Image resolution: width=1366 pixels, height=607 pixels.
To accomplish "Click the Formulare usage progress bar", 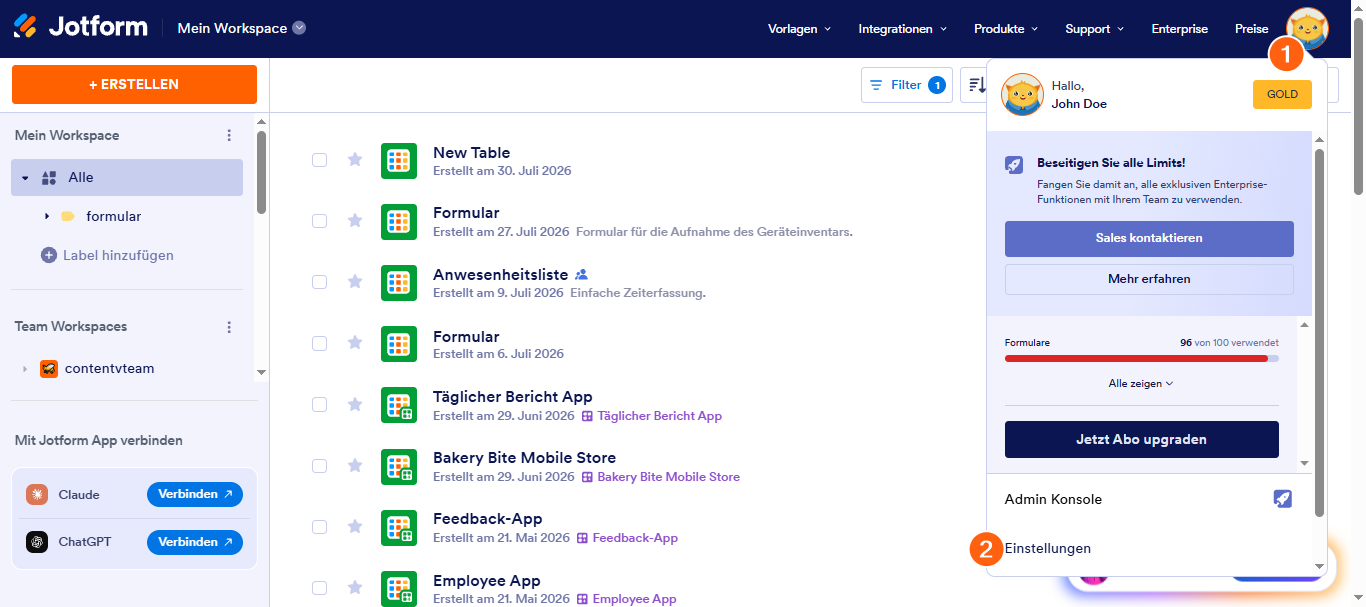I will click(1141, 358).
